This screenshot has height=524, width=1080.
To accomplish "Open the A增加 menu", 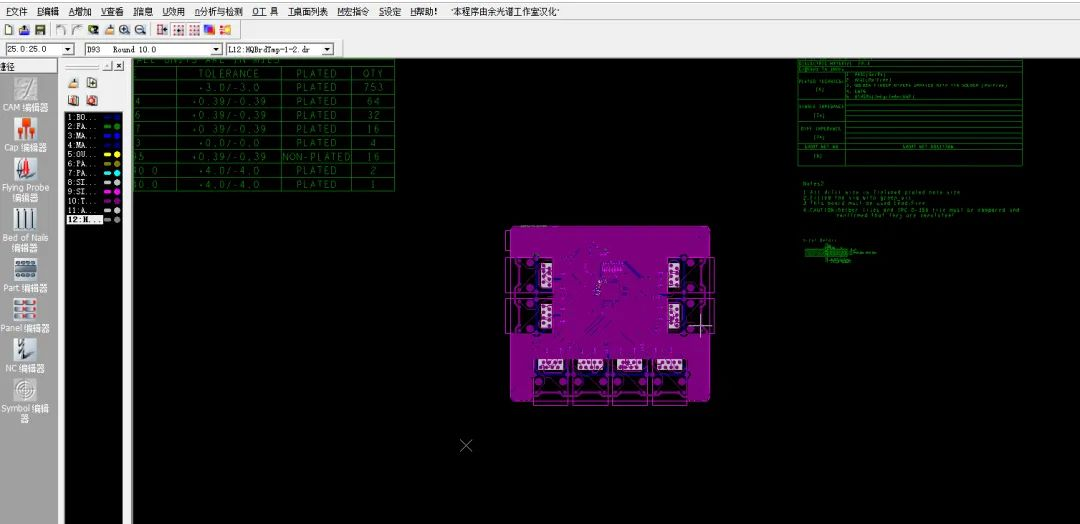I will coord(80,12).
